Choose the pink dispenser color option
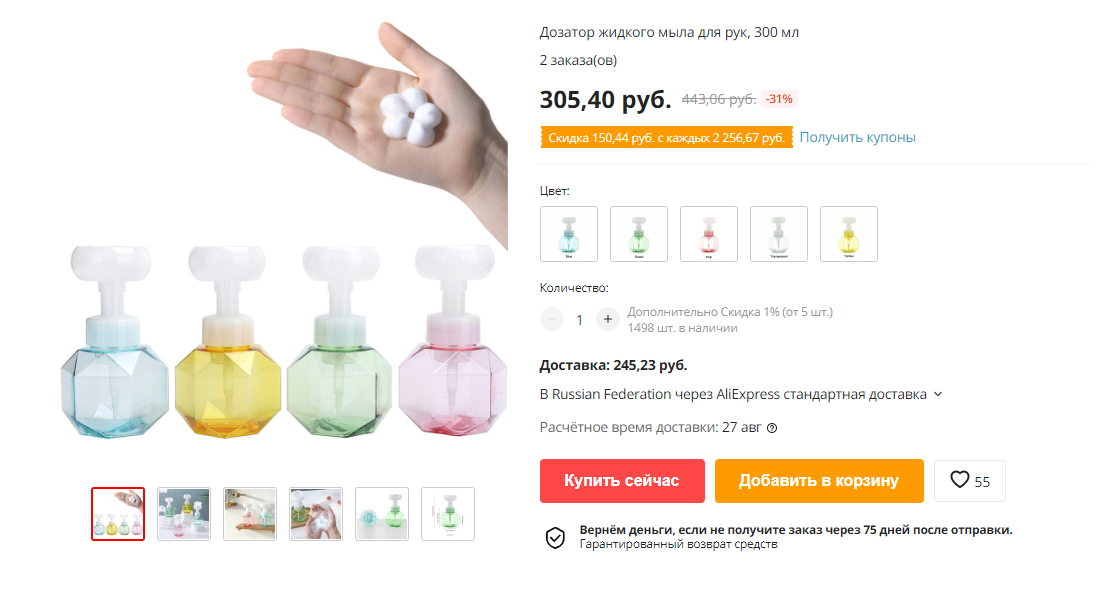 pyautogui.click(x=708, y=234)
